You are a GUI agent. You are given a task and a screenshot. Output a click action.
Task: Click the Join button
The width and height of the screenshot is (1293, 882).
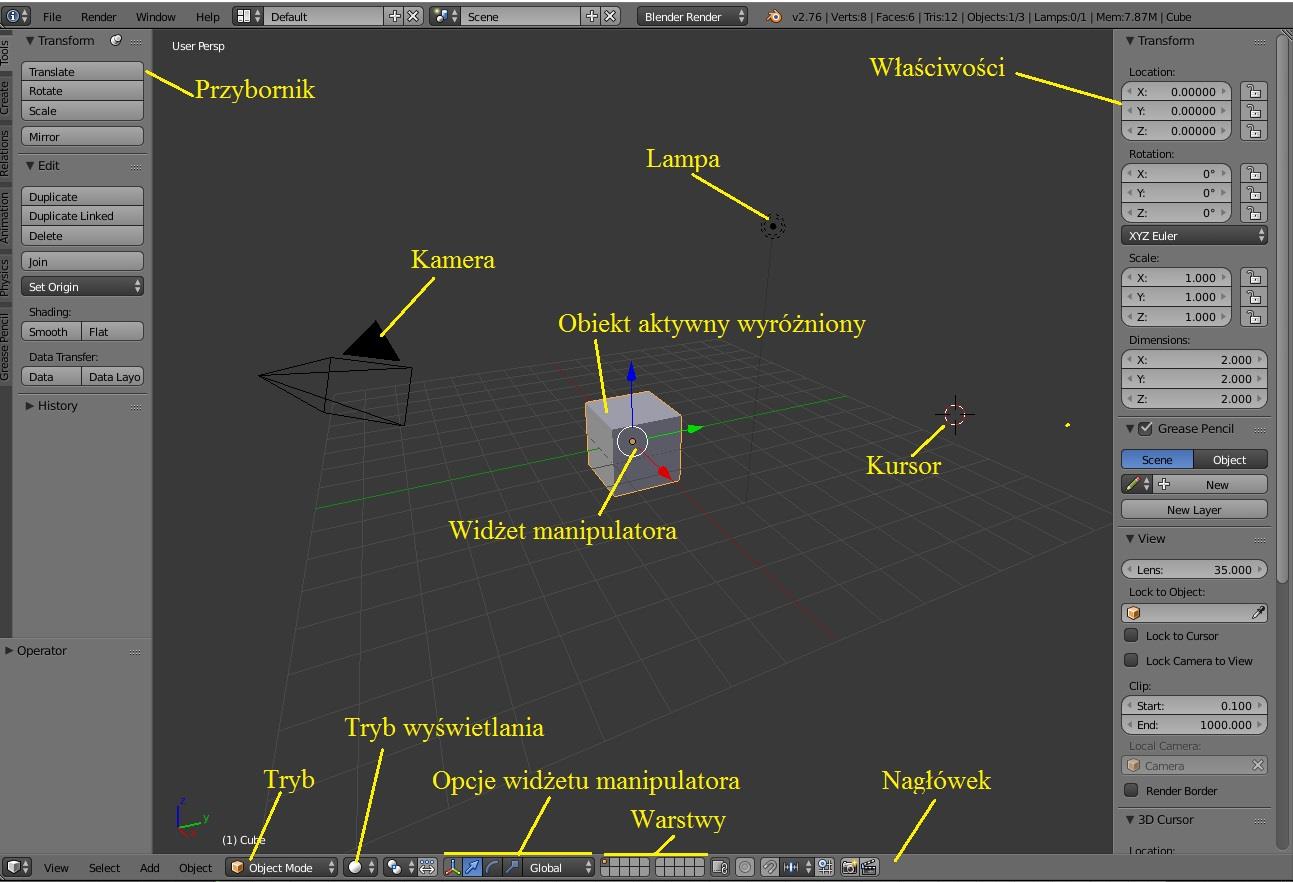tap(82, 261)
